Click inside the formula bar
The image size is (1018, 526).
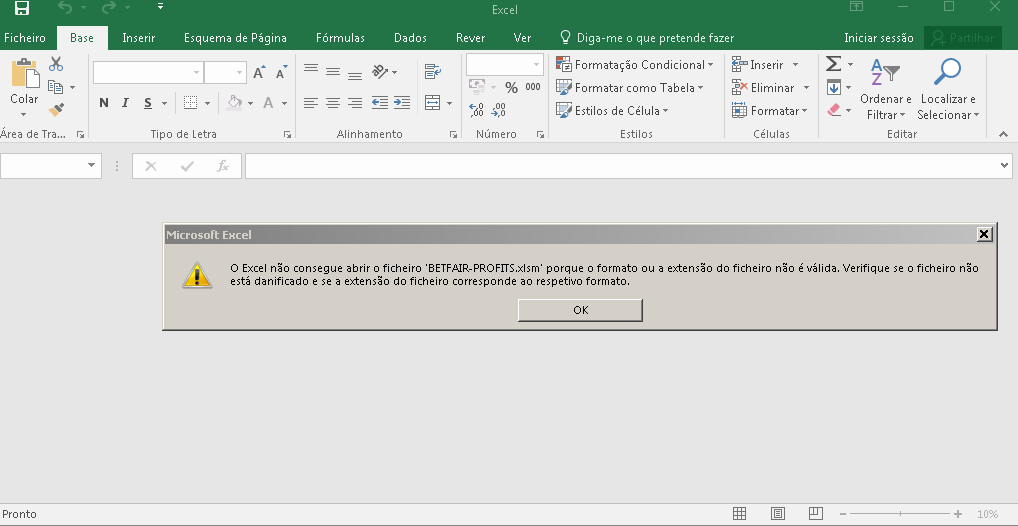[628, 166]
